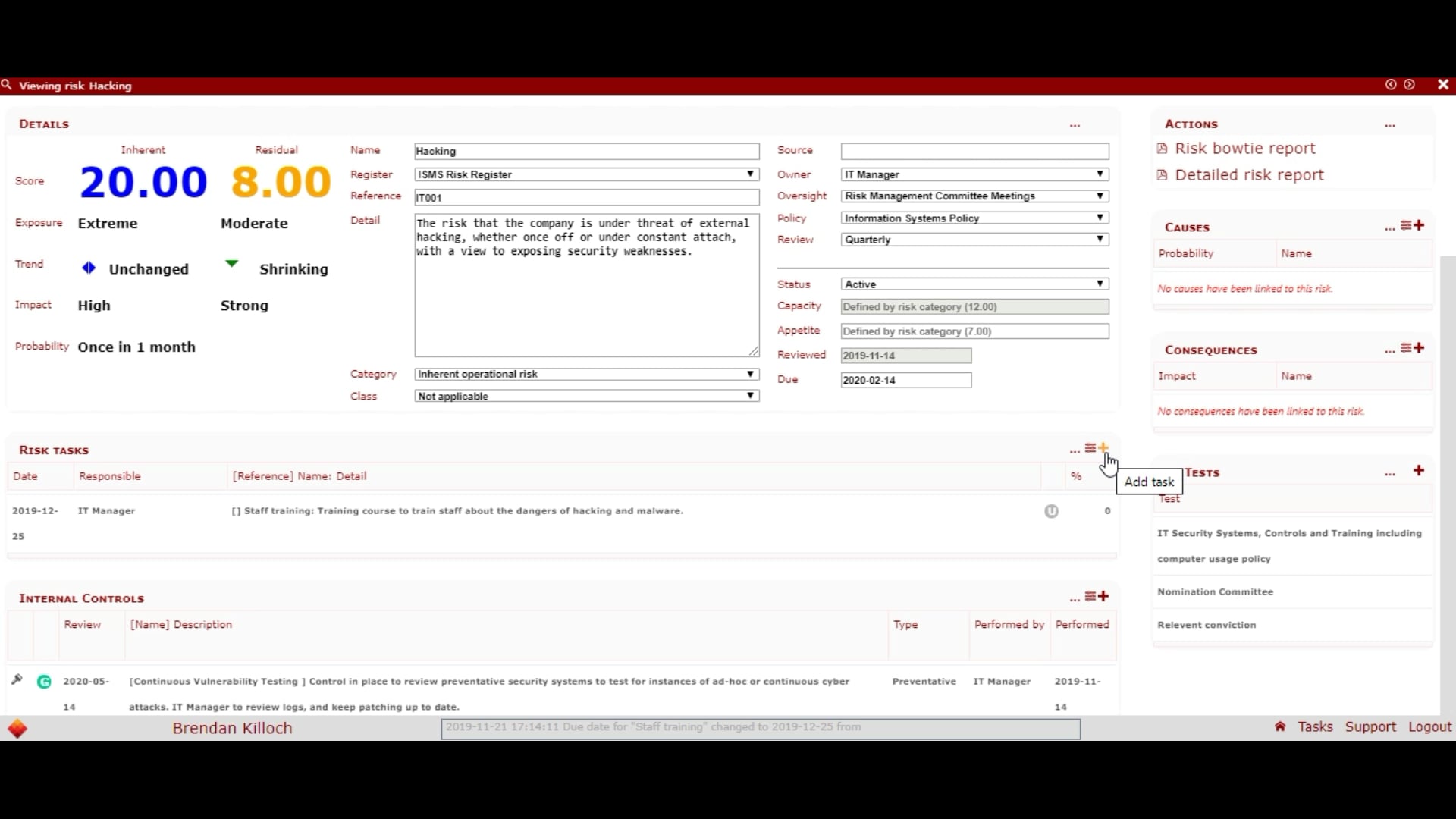
Task: Click the Unchanged trend indicator
Action: [x=89, y=268]
